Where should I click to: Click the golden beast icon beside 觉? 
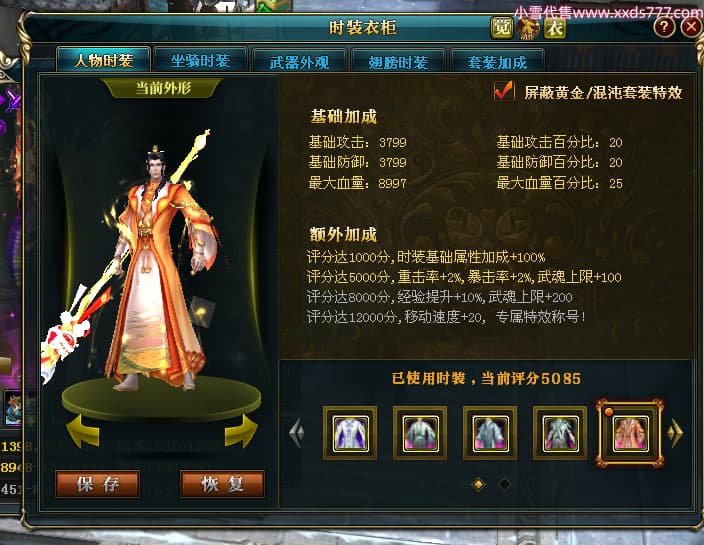tap(528, 28)
